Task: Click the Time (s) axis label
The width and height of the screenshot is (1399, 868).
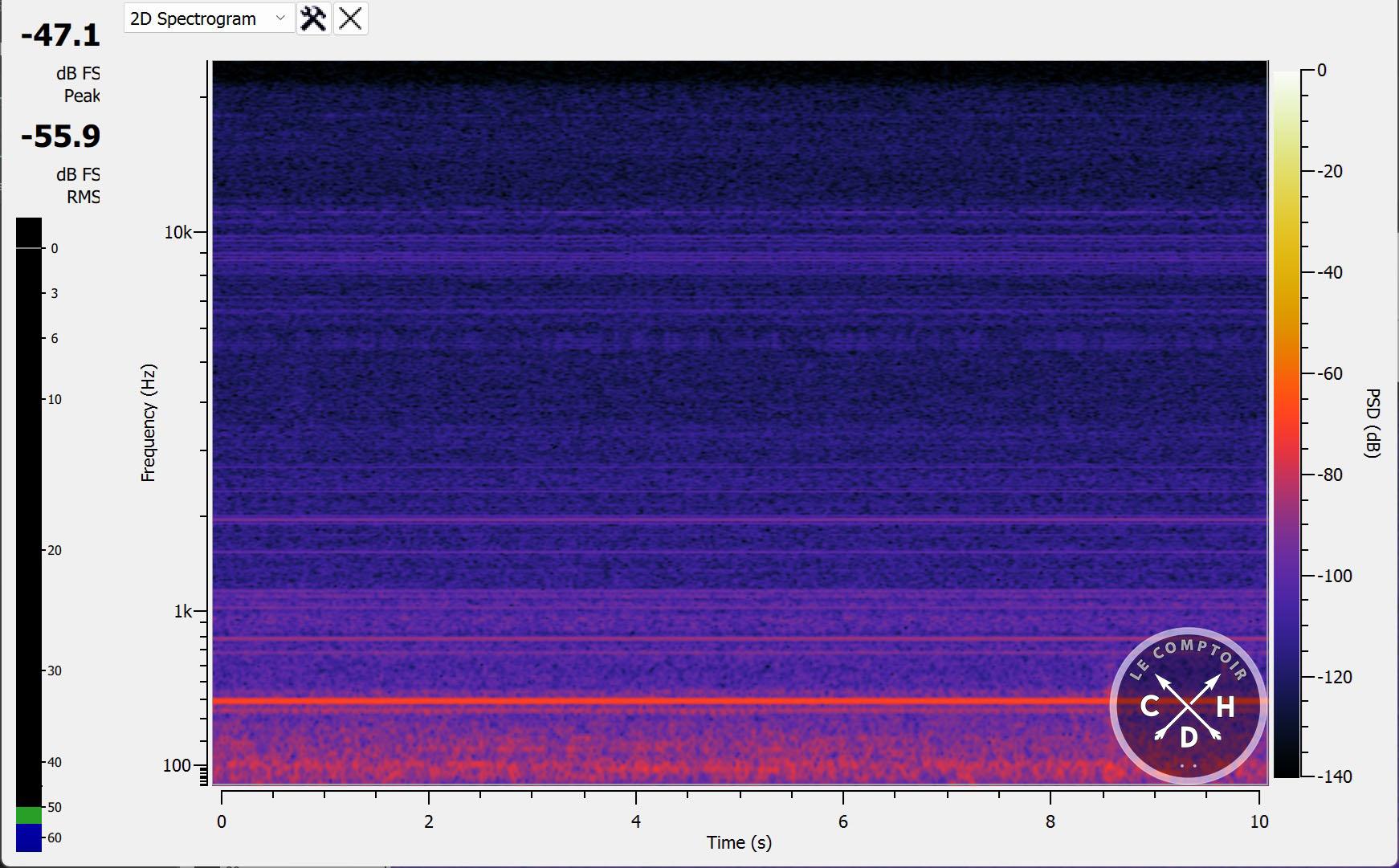Action: pos(739,842)
